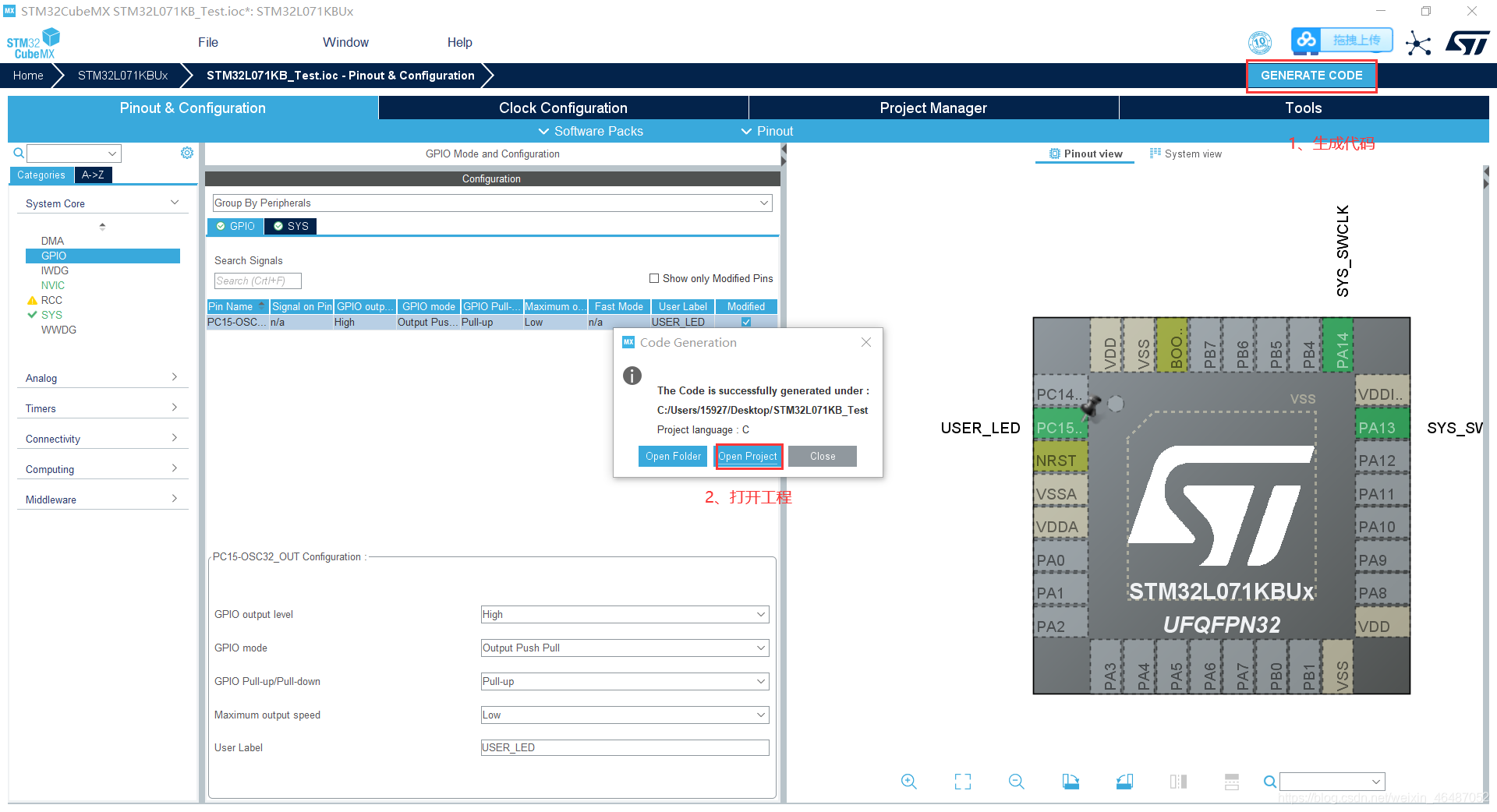
Task: Click the search magnifier in the left panel
Action: (18, 153)
